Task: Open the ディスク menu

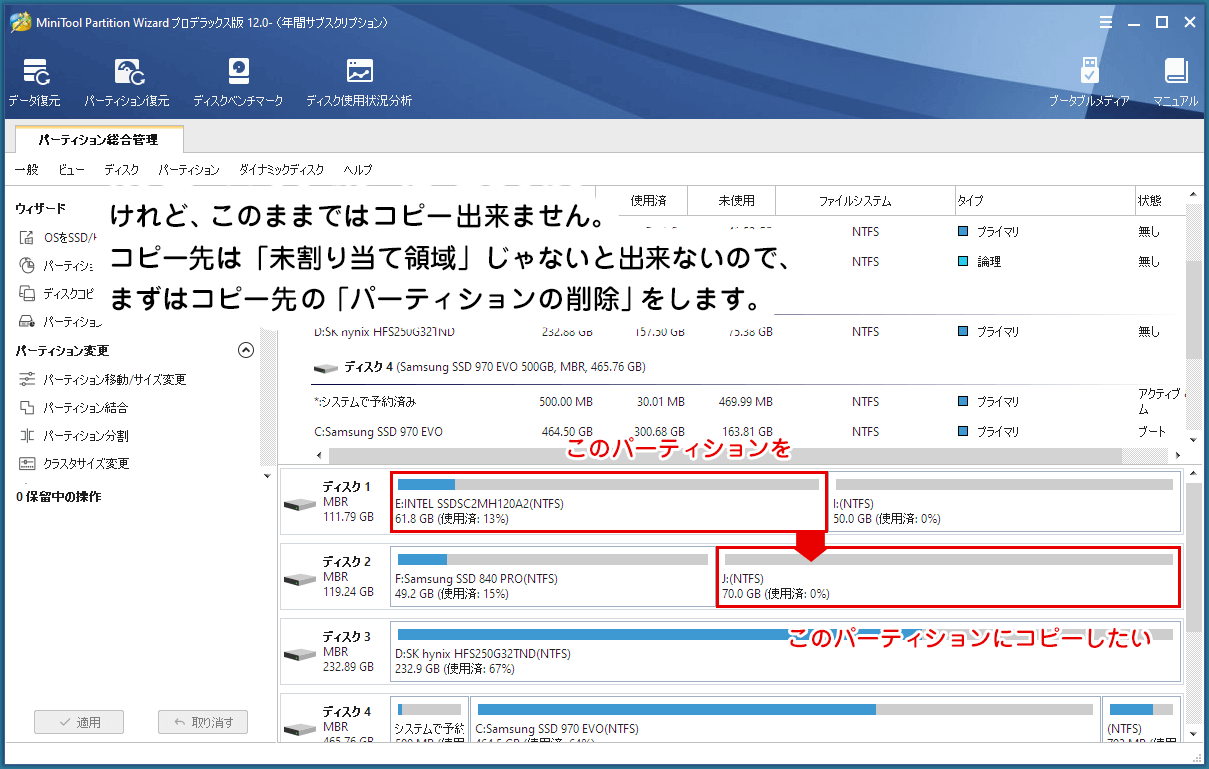Action: click(122, 170)
